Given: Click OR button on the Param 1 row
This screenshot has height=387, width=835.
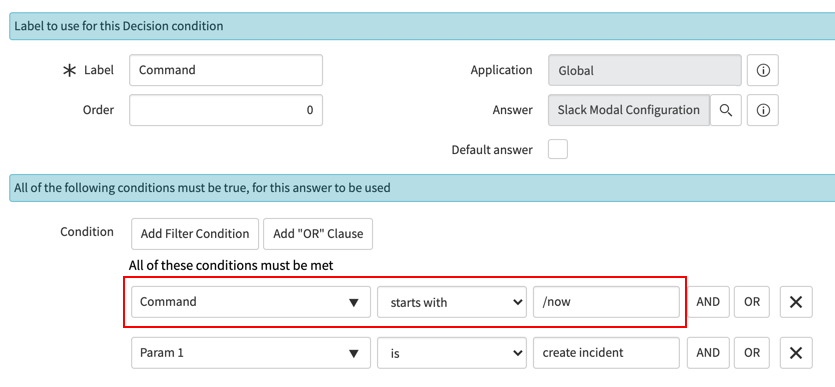Looking at the screenshot, I should point(752,352).
